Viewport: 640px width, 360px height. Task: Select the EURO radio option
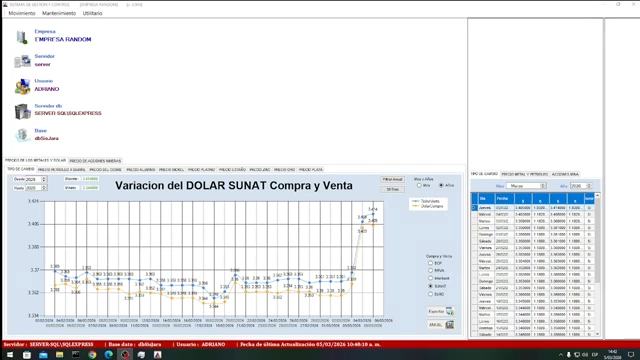430,294
